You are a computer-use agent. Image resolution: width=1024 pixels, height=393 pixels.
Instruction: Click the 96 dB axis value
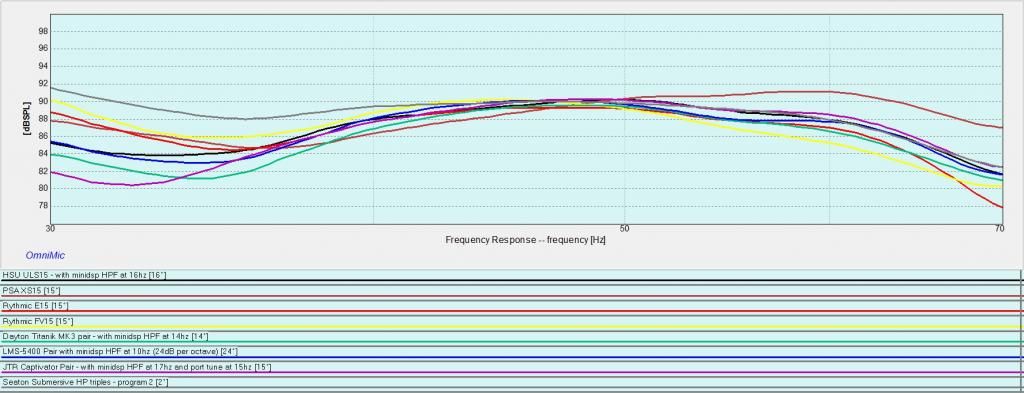(x=43, y=48)
